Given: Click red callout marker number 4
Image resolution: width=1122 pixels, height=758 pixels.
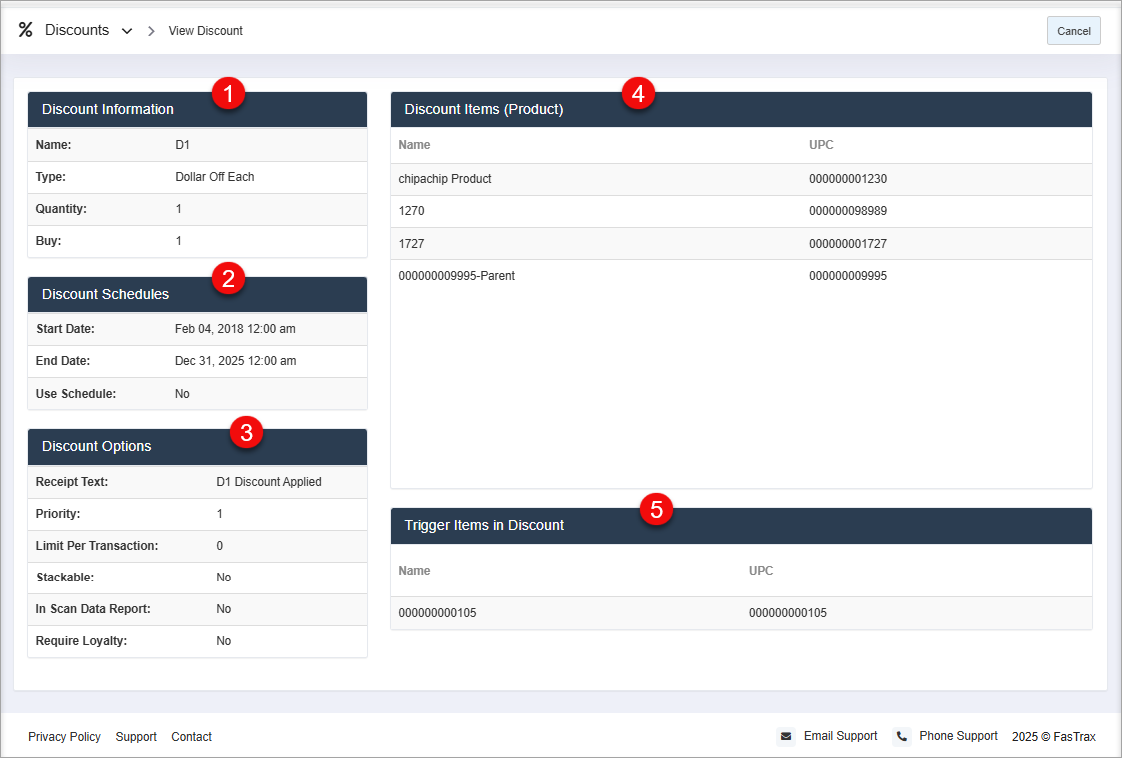Looking at the screenshot, I should pos(638,94).
